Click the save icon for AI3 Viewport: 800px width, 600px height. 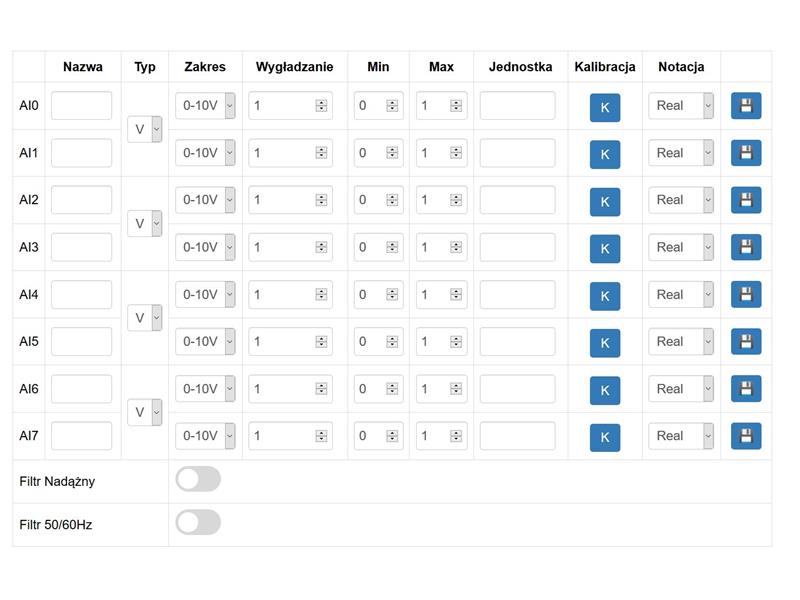click(745, 247)
